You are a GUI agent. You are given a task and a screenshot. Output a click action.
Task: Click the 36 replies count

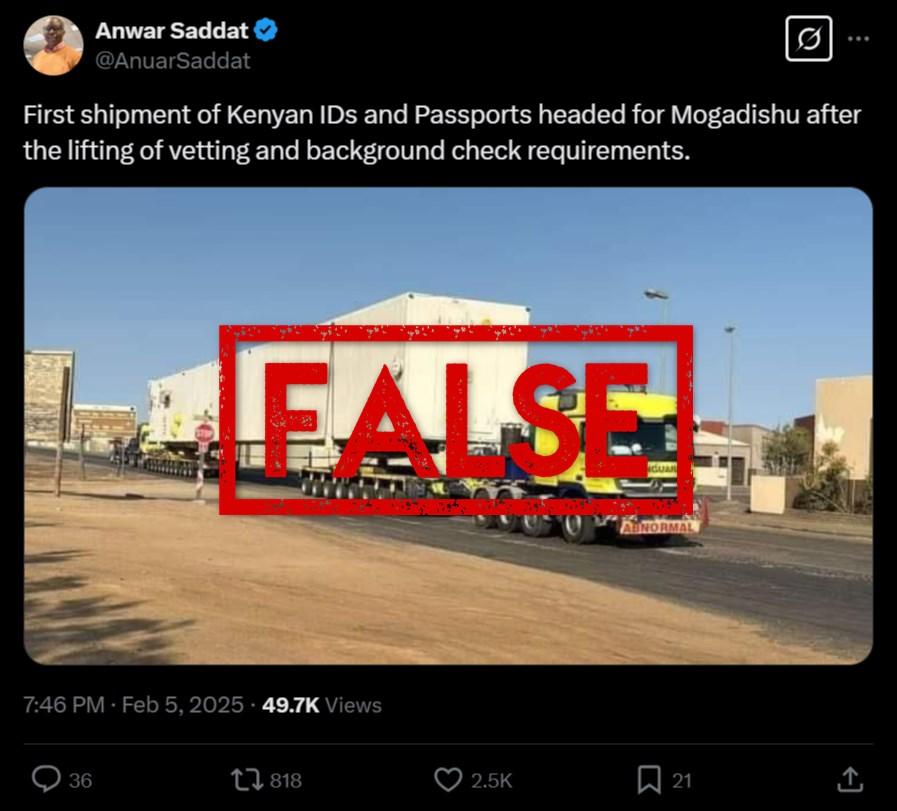click(80, 780)
